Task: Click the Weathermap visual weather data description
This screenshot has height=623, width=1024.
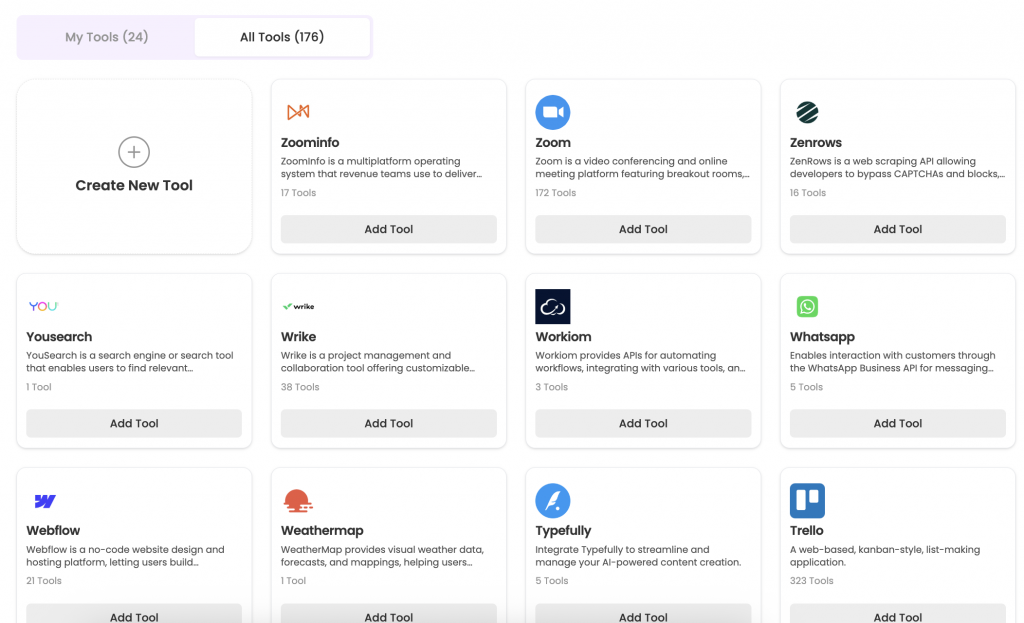Action: [x=383, y=556]
